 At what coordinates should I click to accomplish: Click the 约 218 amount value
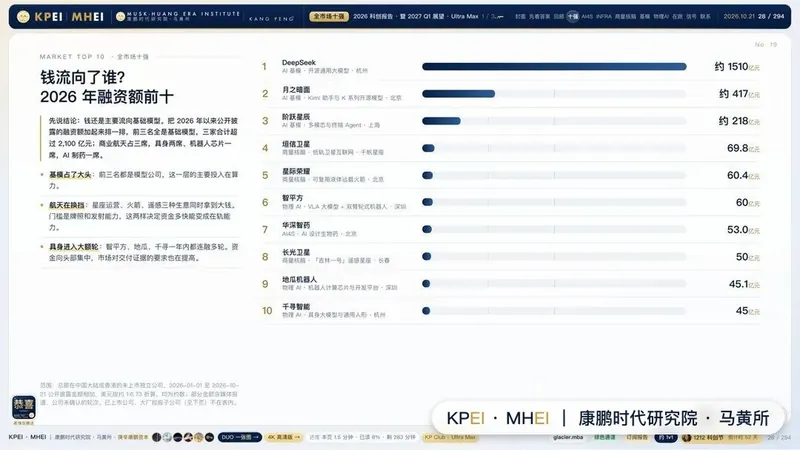click(734, 120)
